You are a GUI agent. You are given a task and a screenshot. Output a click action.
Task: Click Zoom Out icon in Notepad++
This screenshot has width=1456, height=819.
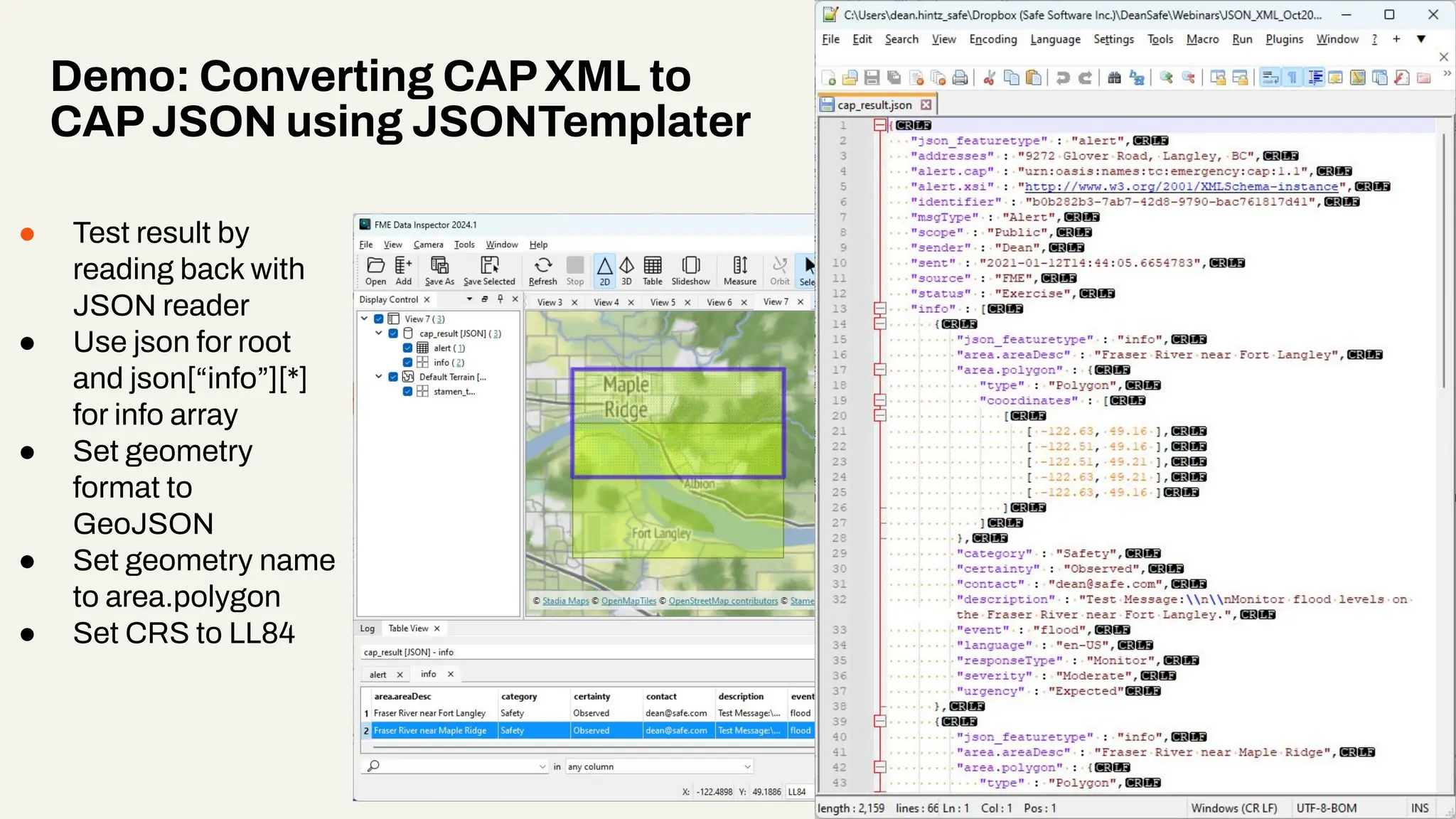pyautogui.click(x=1188, y=77)
